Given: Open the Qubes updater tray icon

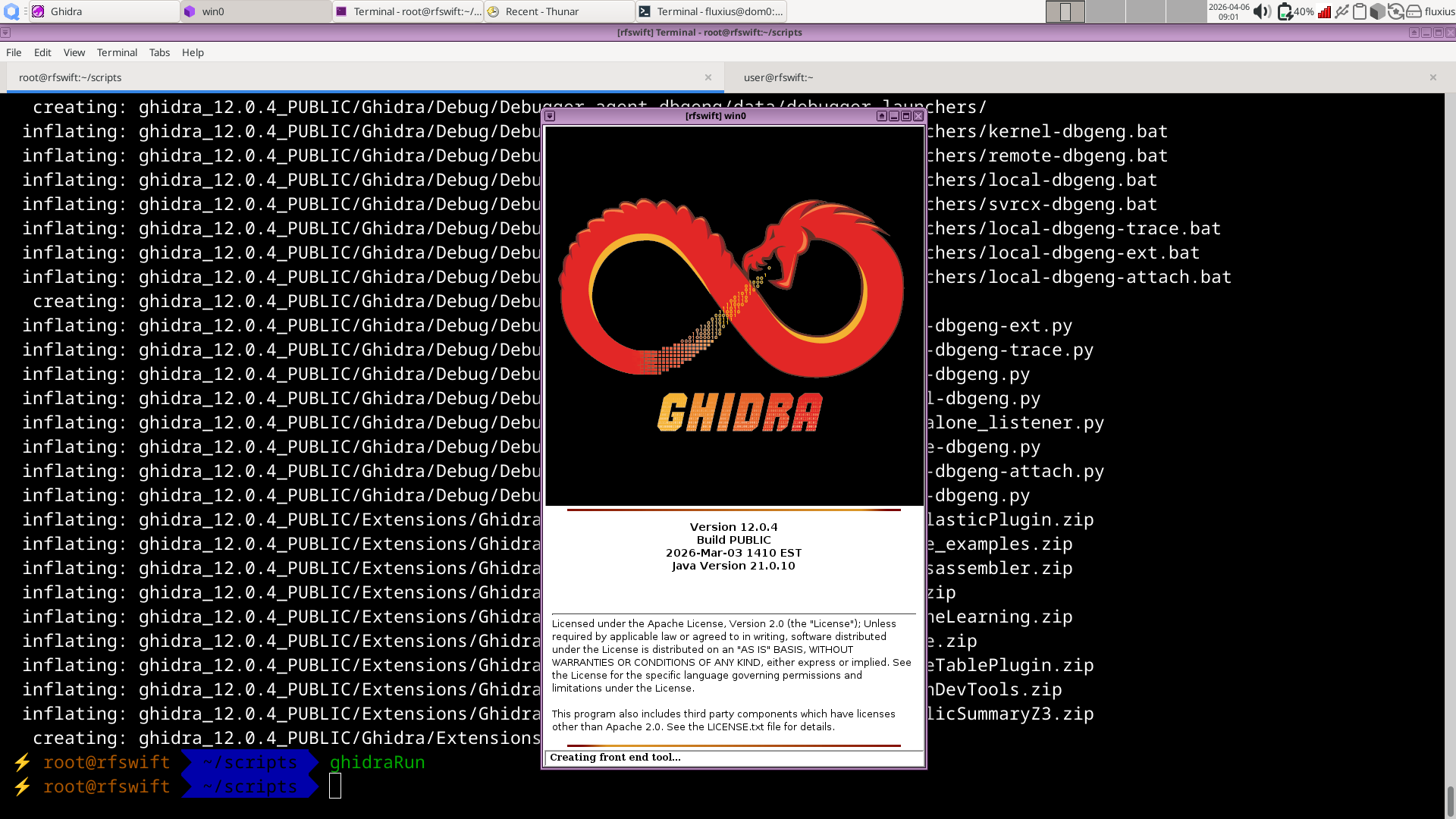Looking at the screenshot, I should point(1395,11).
